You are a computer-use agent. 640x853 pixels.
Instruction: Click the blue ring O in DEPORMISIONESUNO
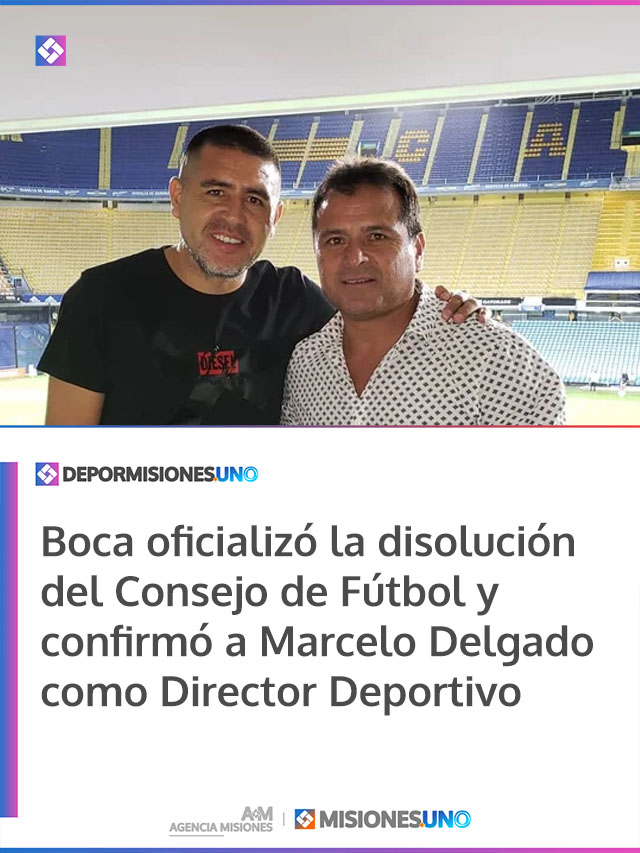[250, 474]
